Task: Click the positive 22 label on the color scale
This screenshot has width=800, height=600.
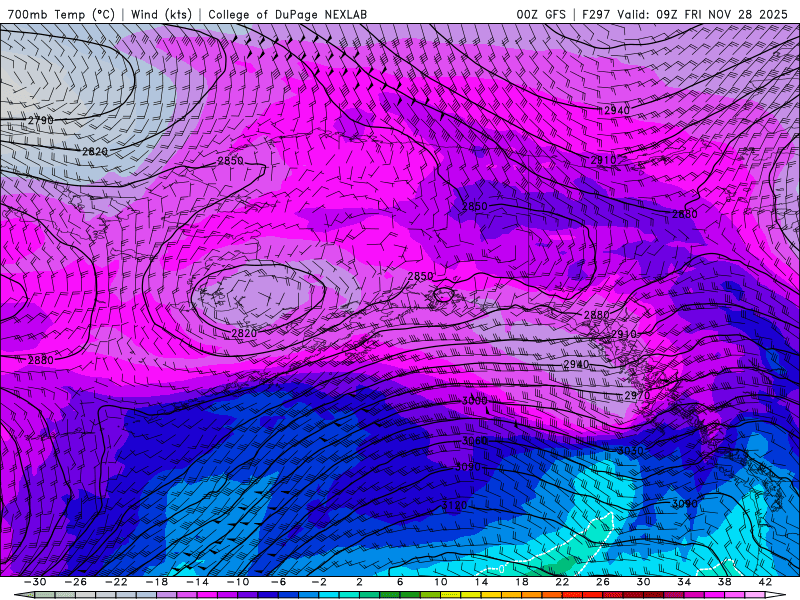Action: click(x=563, y=582)
